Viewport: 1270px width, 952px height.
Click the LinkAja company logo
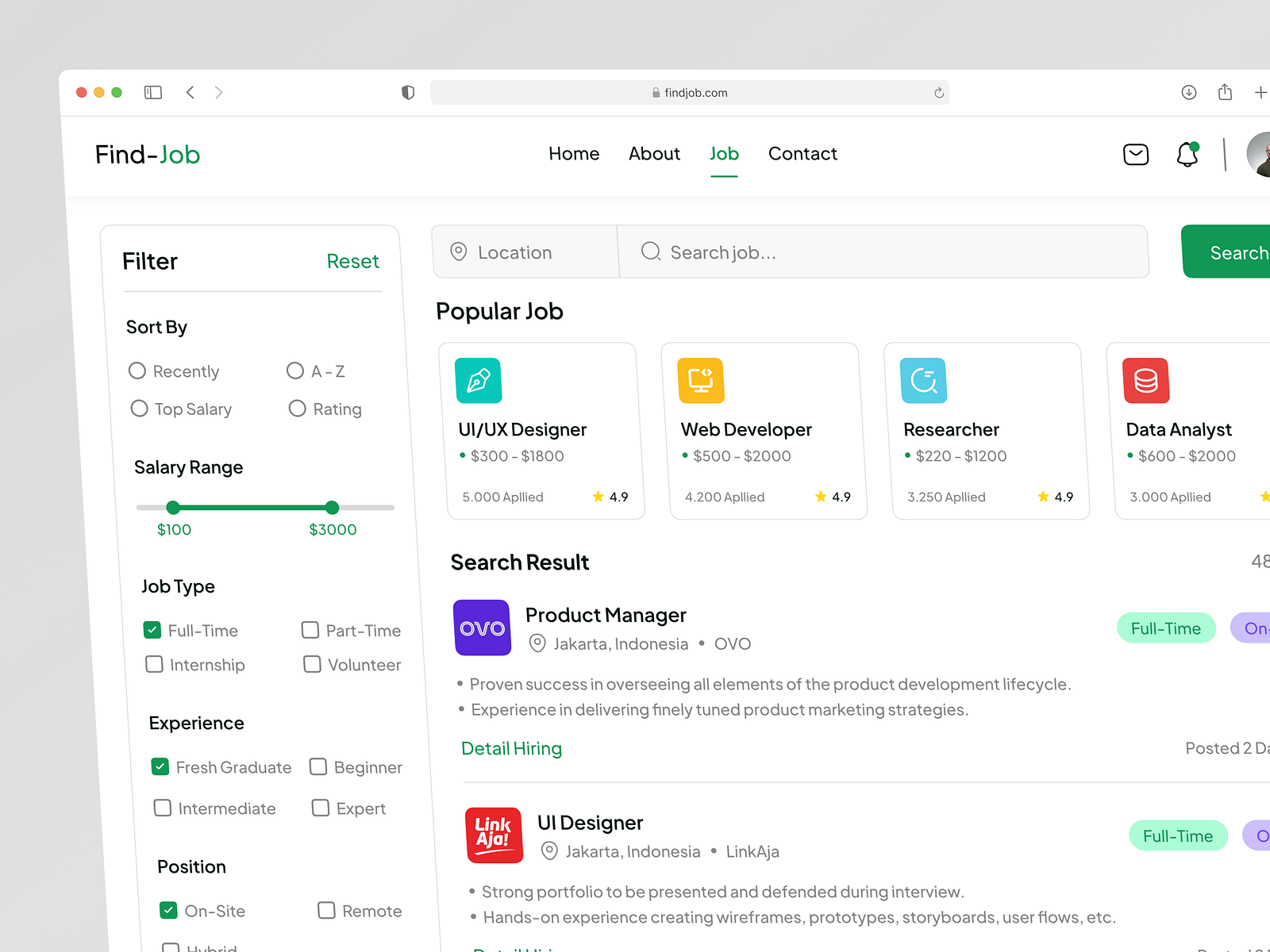click(494, 835)
